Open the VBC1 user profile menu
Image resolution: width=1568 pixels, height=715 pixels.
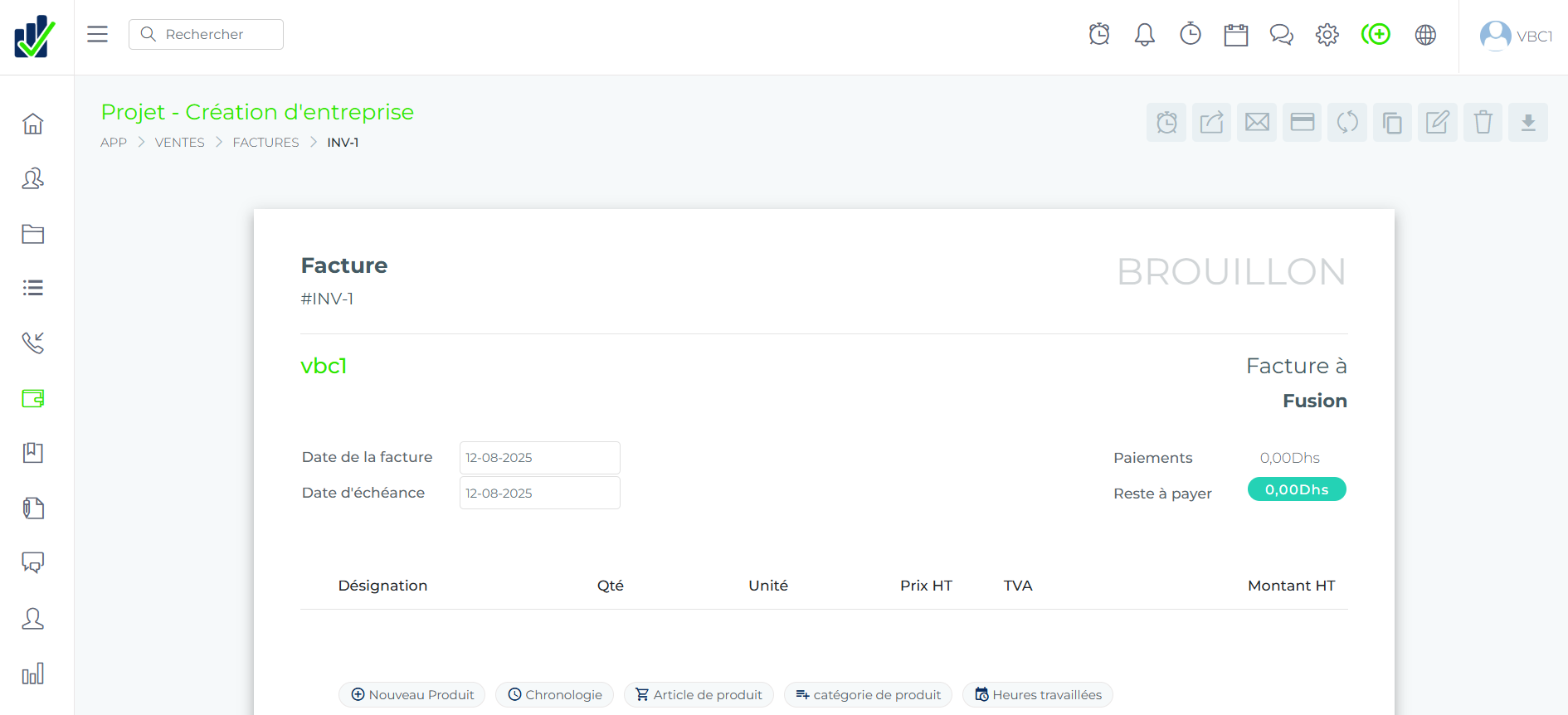(1515, 36)
